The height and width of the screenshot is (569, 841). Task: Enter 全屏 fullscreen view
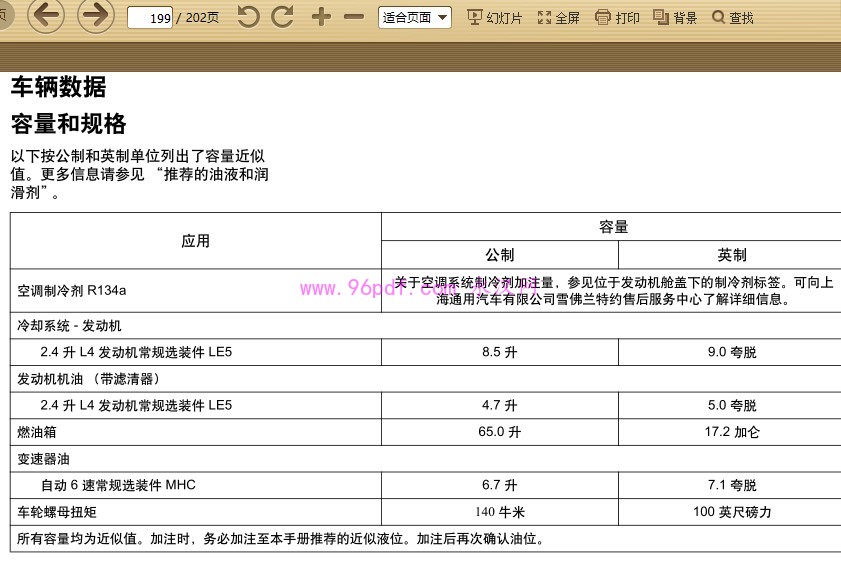coord(559,18)
